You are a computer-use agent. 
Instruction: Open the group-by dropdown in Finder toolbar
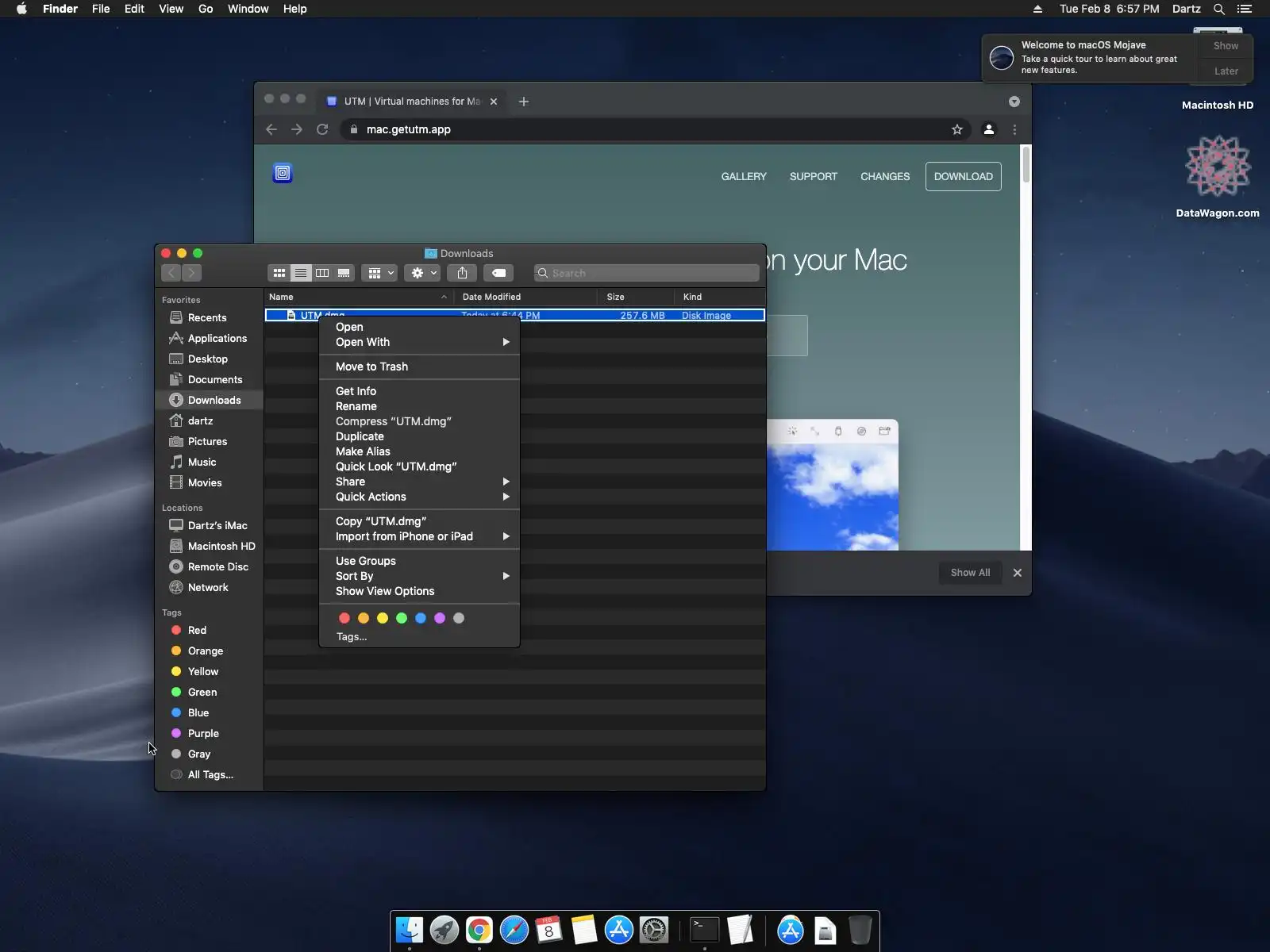click(379, 273)
